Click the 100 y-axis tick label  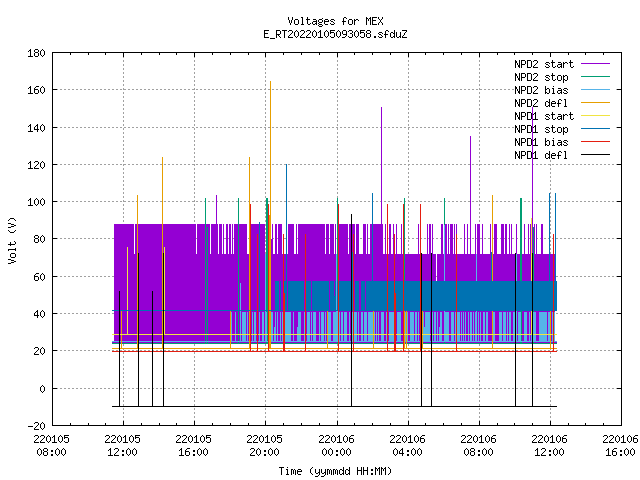pyautogui.click(x=36, y=202)
